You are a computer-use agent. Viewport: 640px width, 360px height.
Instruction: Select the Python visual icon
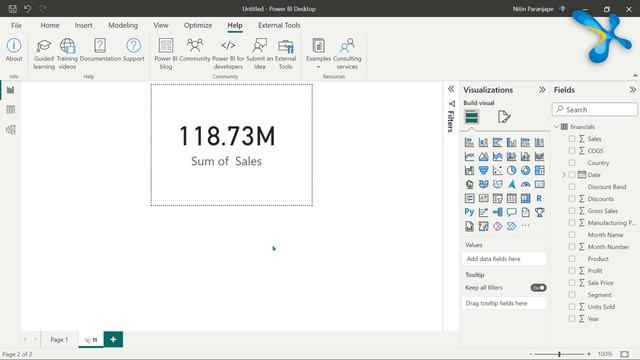pyautogui.click(x=469, y=212)
